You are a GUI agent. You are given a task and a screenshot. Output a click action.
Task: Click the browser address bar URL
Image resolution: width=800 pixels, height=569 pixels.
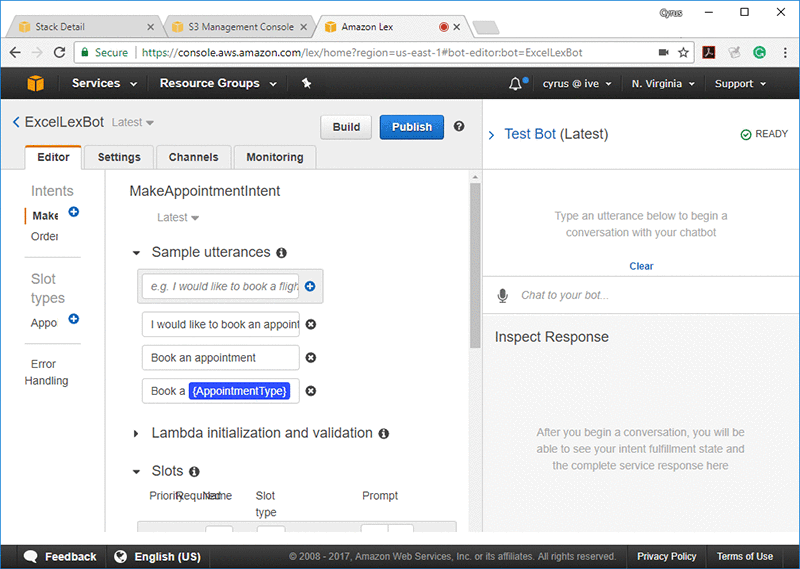[x=362, y=53]
